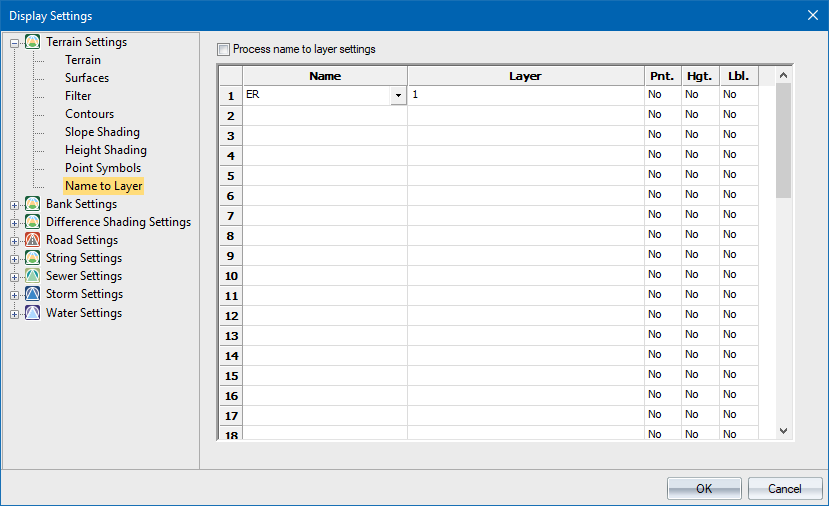Open the Height Shading settings page
829x506 pixels.
[105, 150]
